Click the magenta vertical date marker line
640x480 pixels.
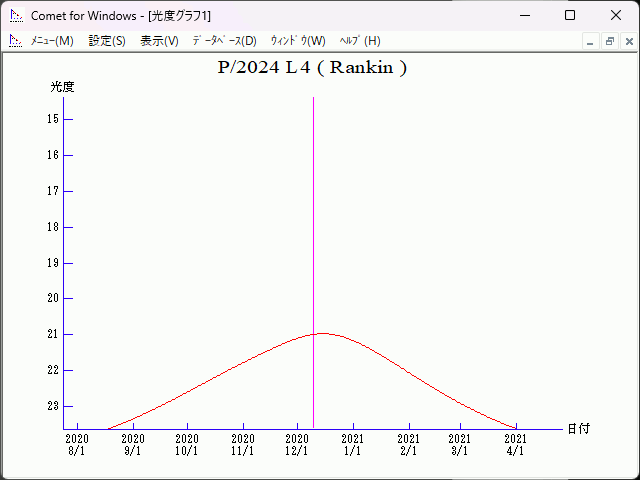click(313, 262)
